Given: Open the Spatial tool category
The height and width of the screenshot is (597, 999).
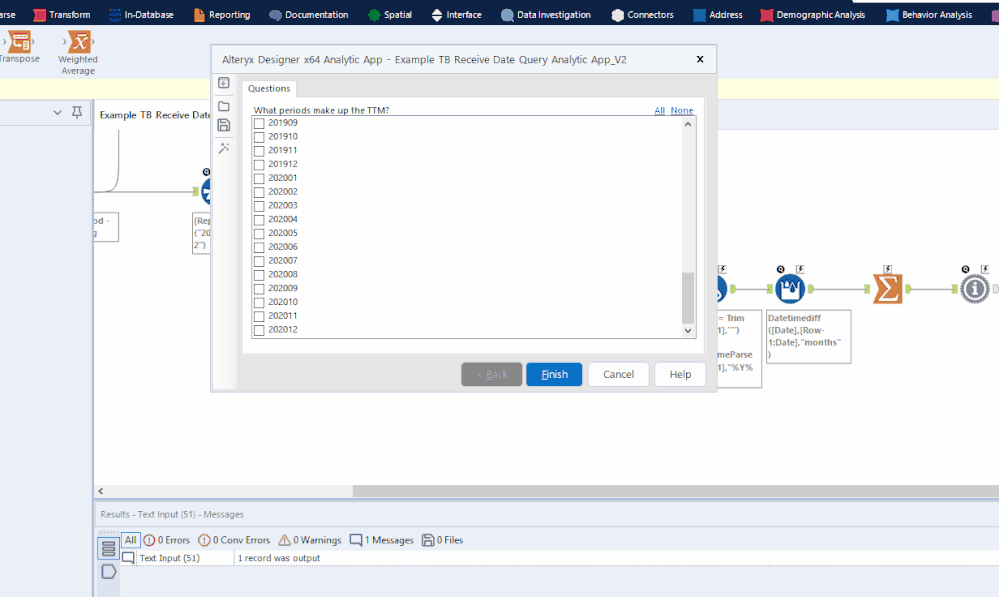Looking at the screenshot, I should [x=390, y=15].
